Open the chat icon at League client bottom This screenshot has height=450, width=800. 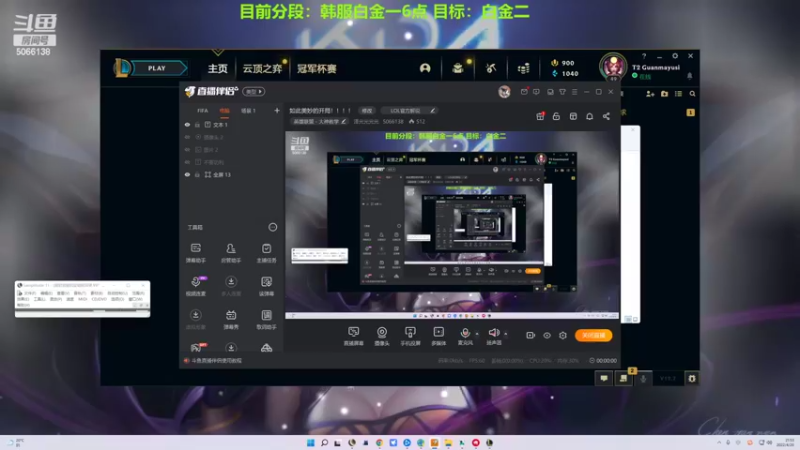[604, 378]
